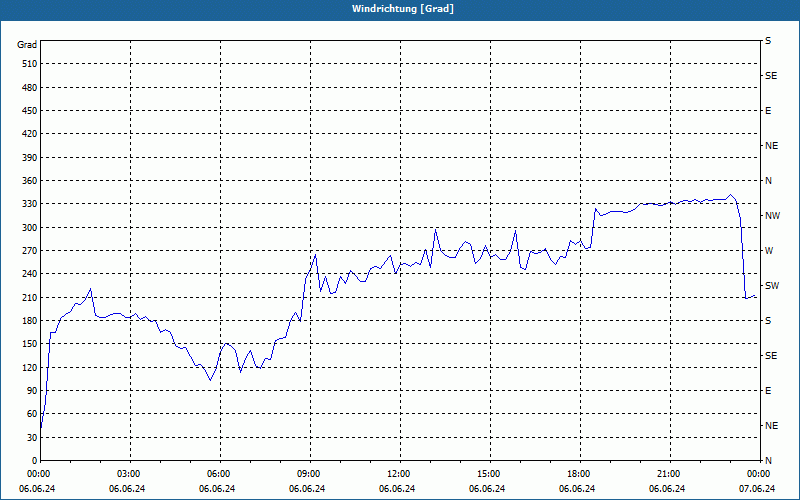Viewport: 800px width, 500px height.
Task: Click the 360 degree axis label
Action: (x=30, y=181)
